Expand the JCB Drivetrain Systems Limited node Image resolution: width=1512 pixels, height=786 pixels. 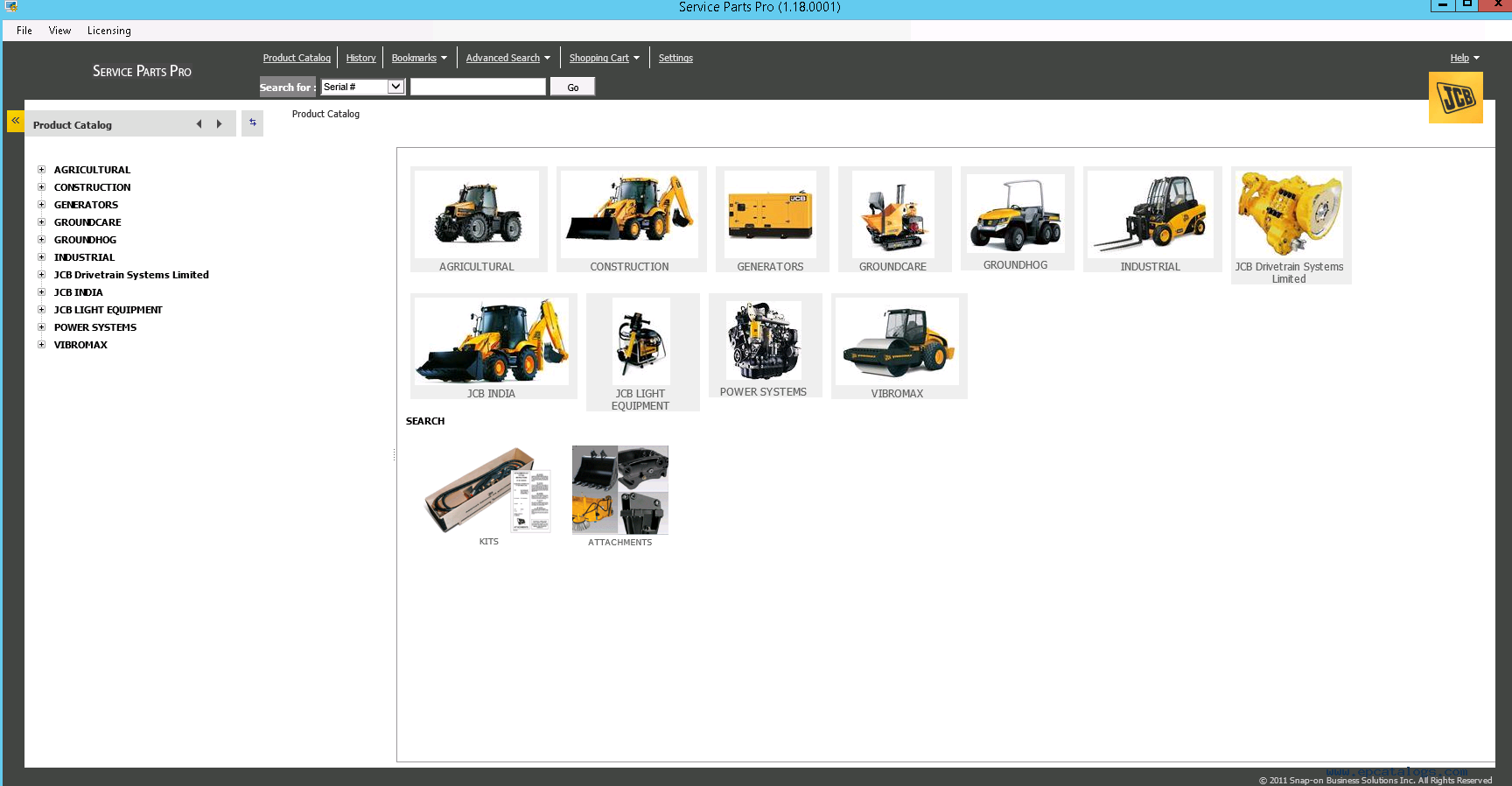pos(41,275)
